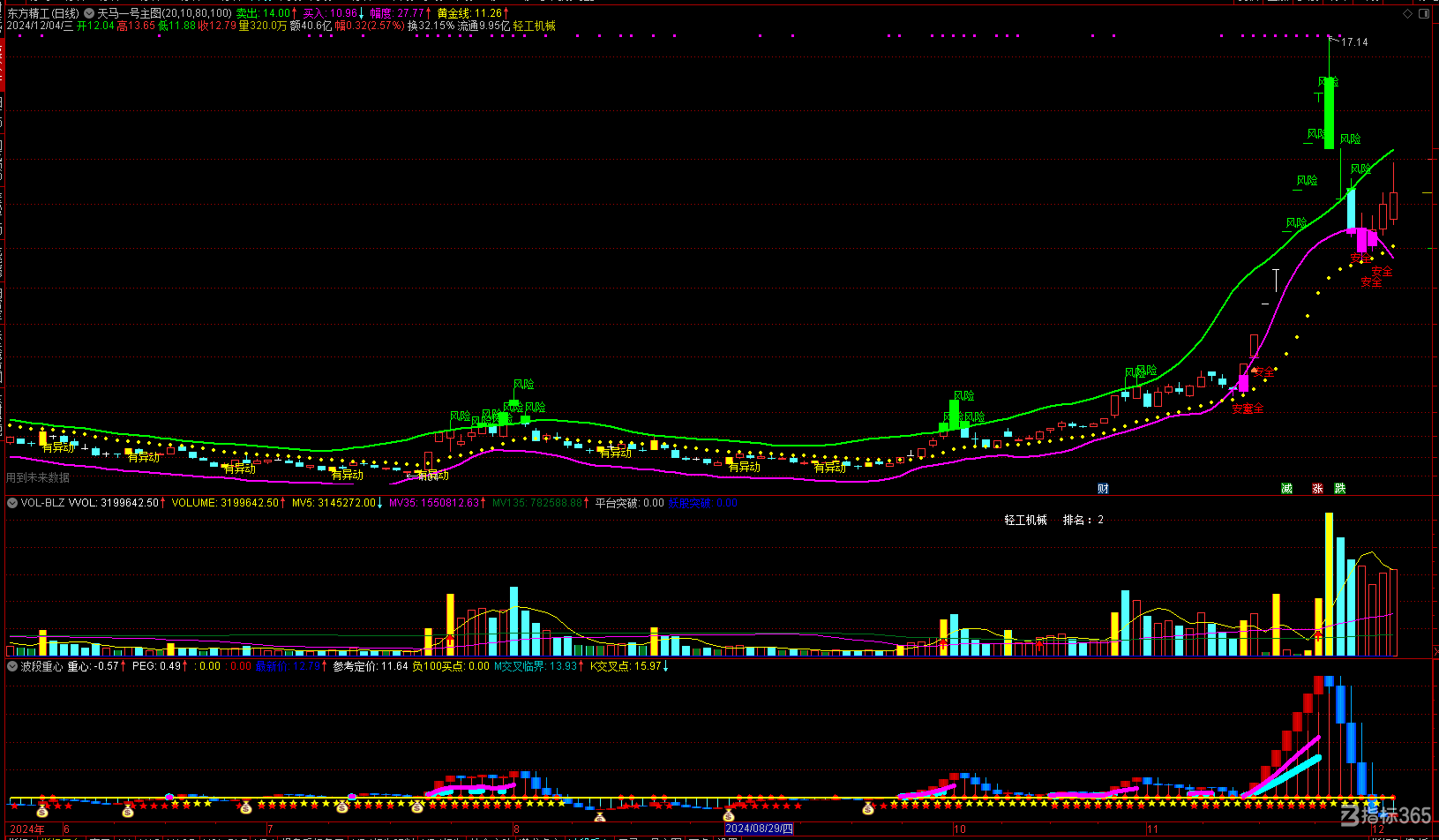
Task: Click the 跌 event marker icon
Action: [x=1340, y=488]
